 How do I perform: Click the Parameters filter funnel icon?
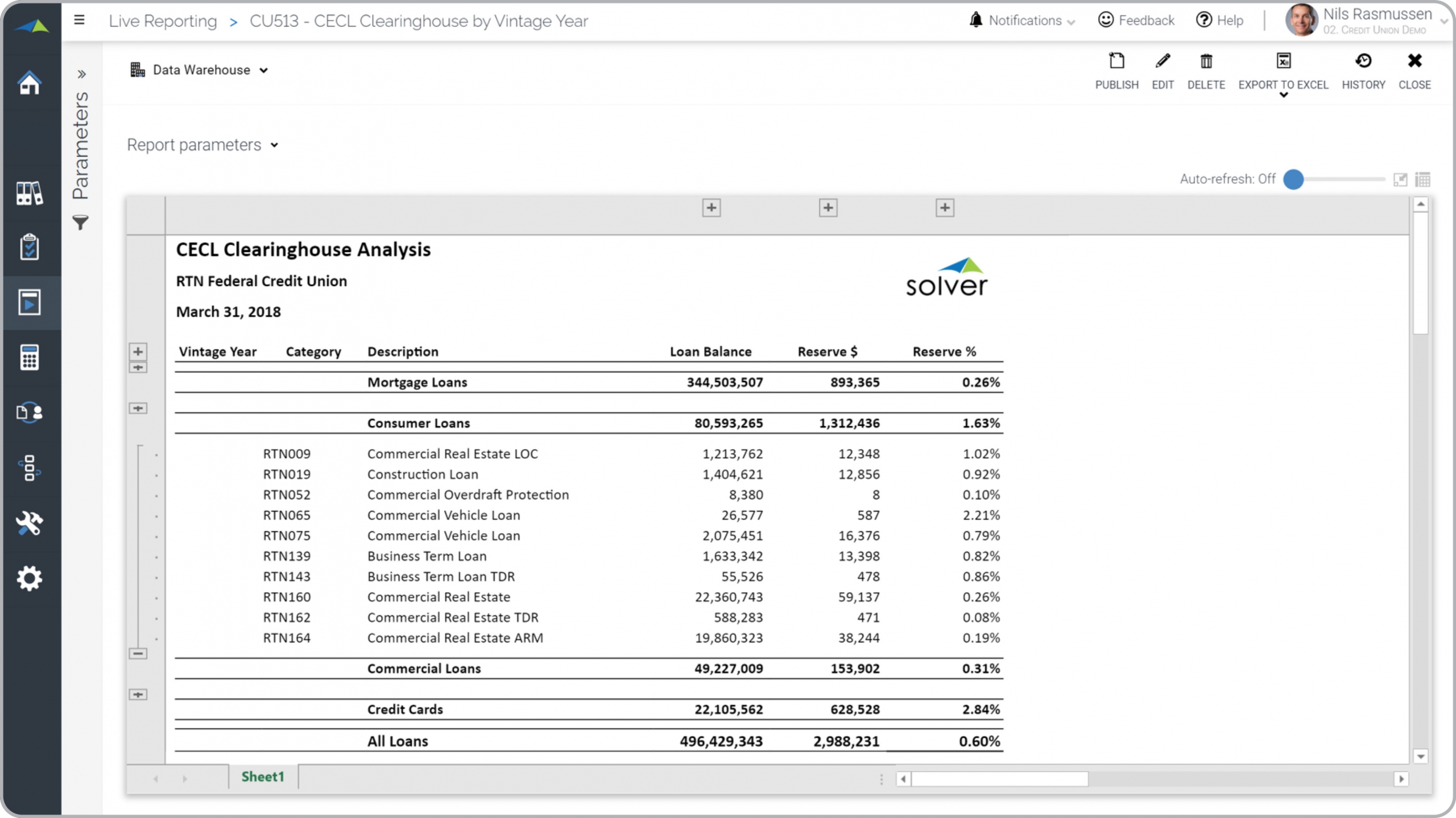[81, 222]
